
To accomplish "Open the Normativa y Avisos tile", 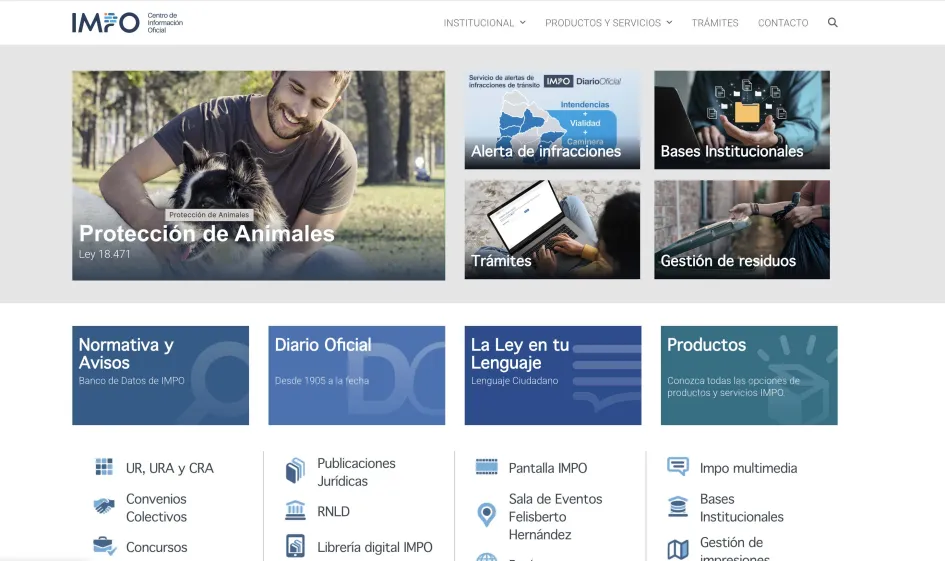I will (x=160, y=375).
